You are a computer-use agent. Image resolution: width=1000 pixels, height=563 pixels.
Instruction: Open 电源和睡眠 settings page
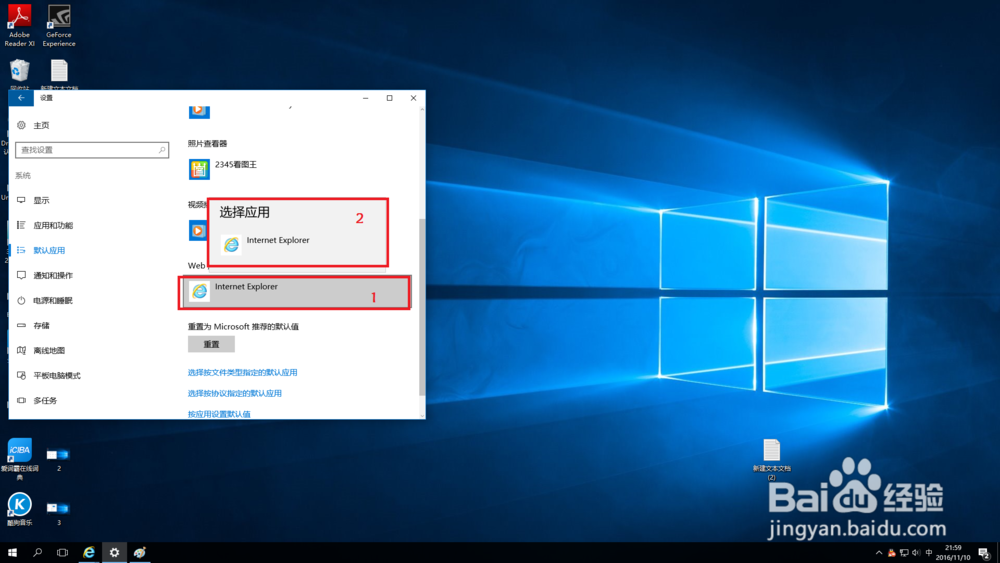pos(45,300)
